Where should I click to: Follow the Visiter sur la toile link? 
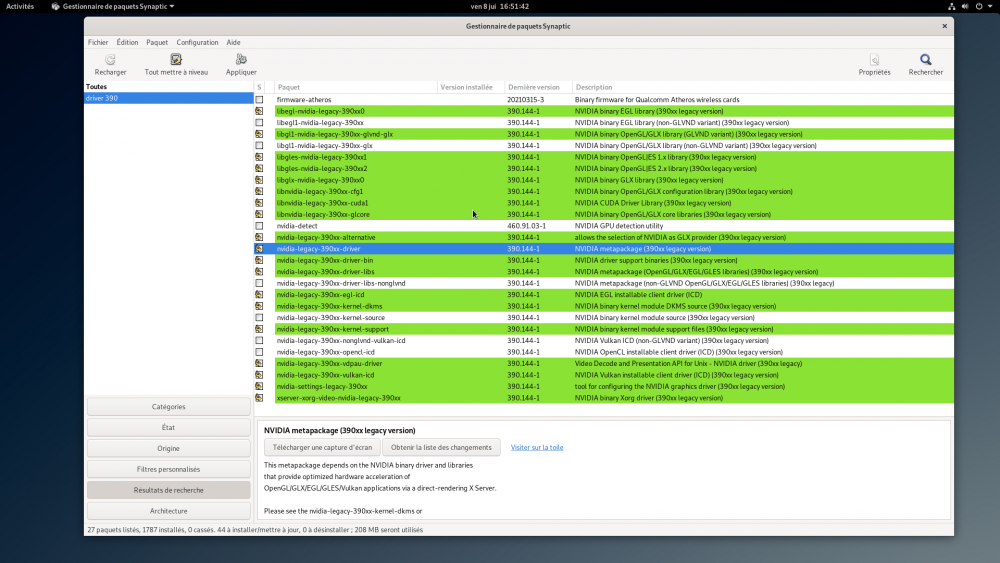pyautogui.click(x=537, y=448)
